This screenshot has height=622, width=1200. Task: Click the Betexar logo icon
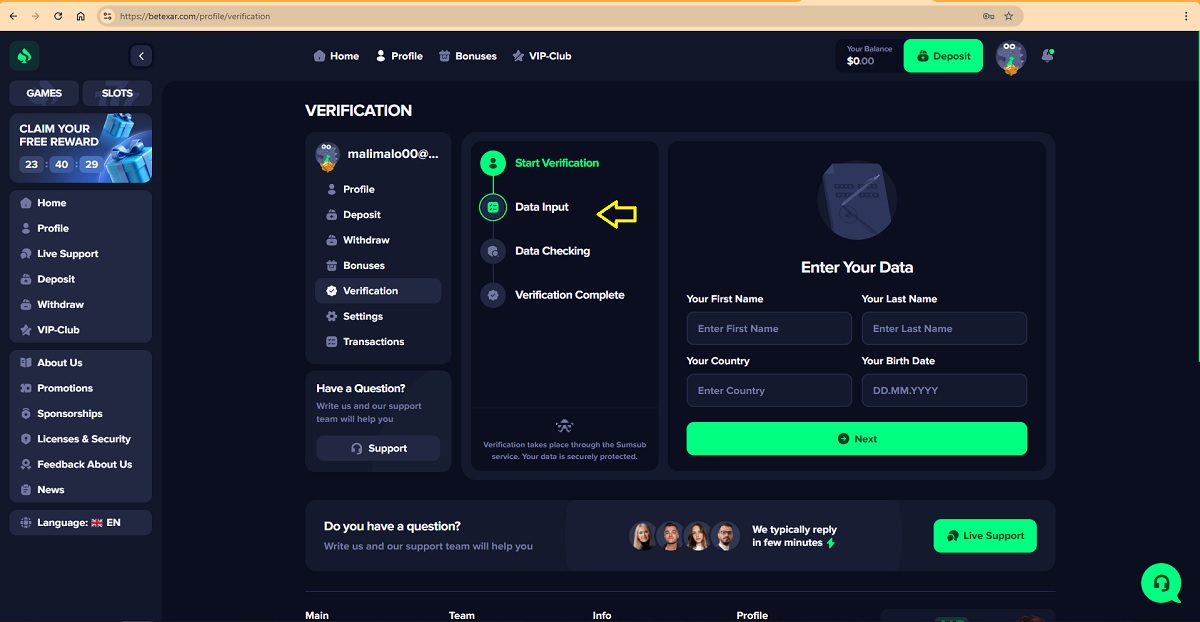[x=25, y=56]
